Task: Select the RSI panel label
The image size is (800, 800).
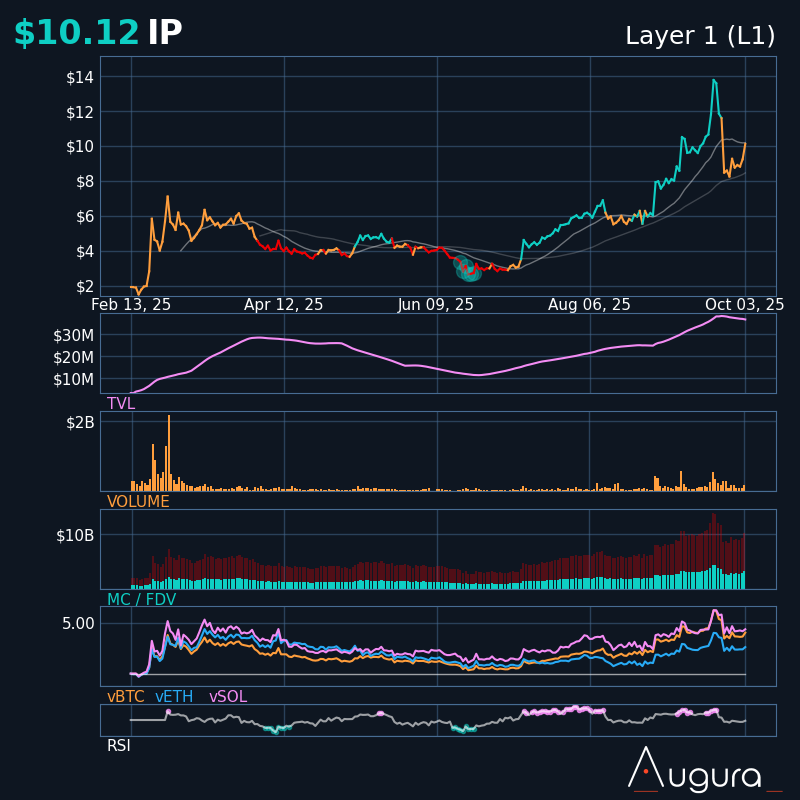Action: (x=119, y=746)
